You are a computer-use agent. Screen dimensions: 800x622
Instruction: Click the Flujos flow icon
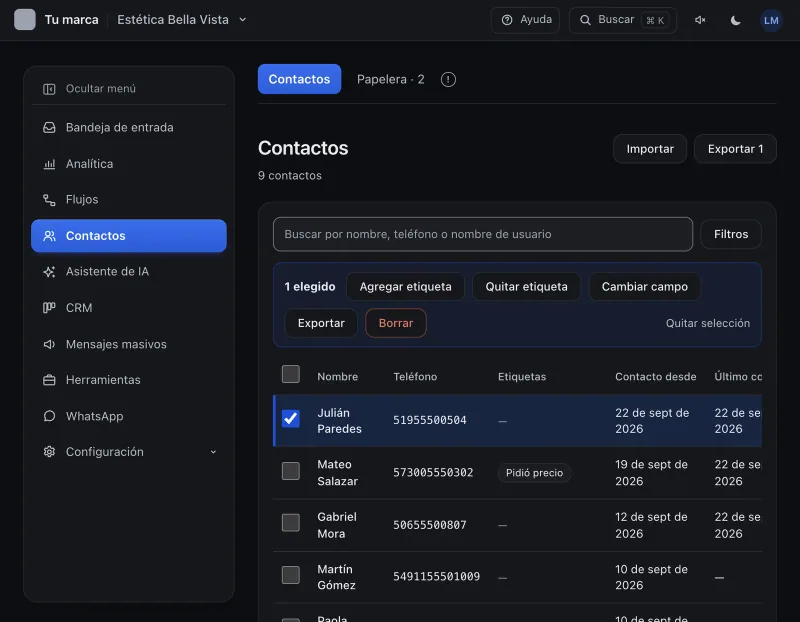tap(49, 200)
